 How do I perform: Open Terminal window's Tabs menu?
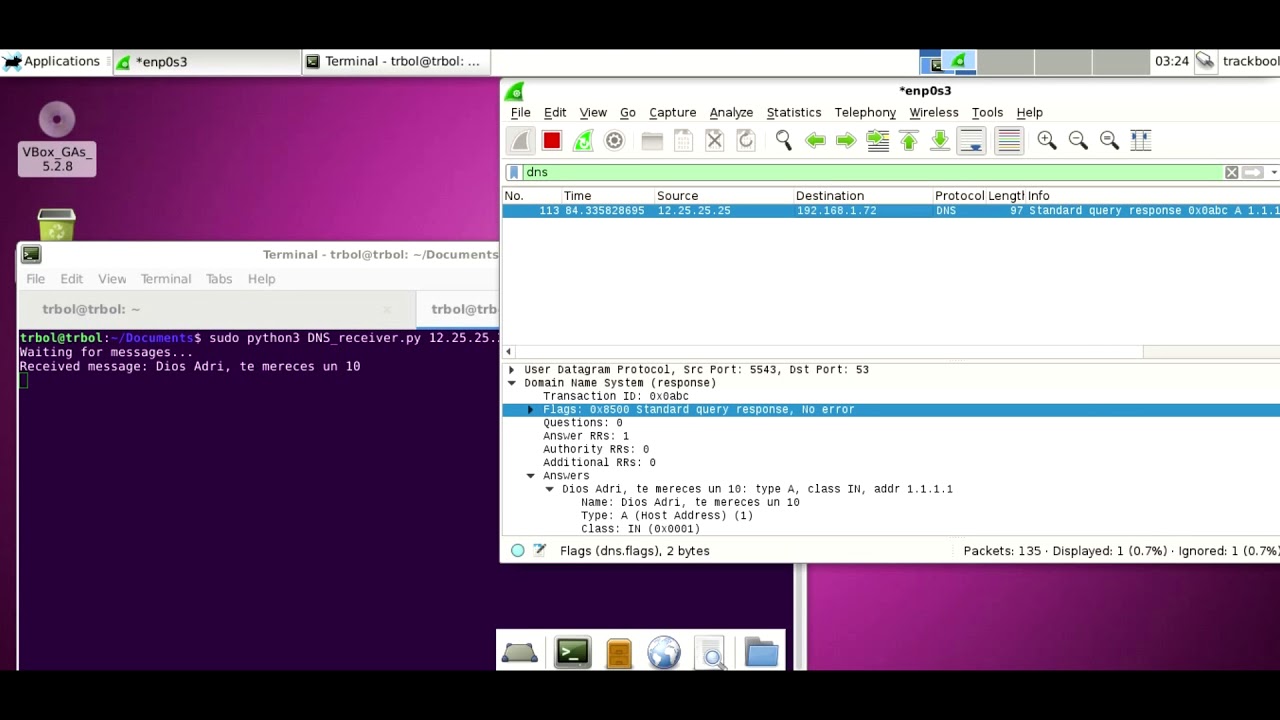219,279
